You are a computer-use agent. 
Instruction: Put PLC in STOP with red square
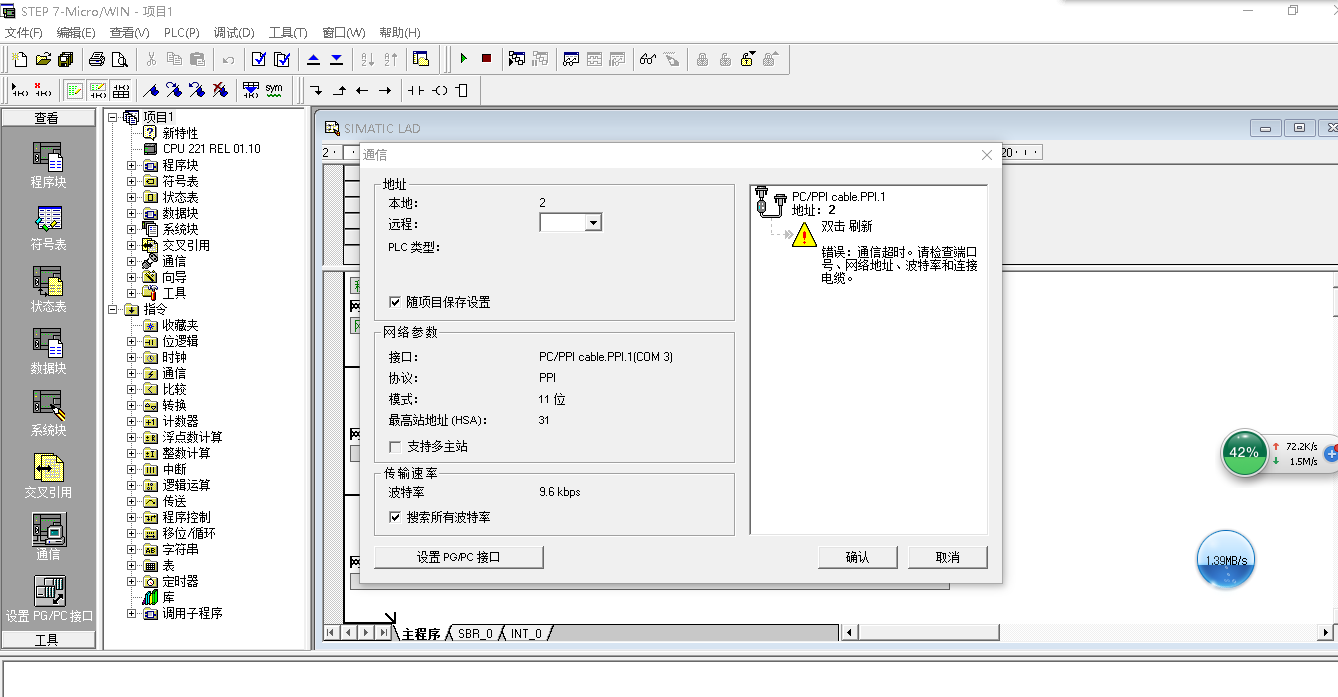[x=486, y=59]
